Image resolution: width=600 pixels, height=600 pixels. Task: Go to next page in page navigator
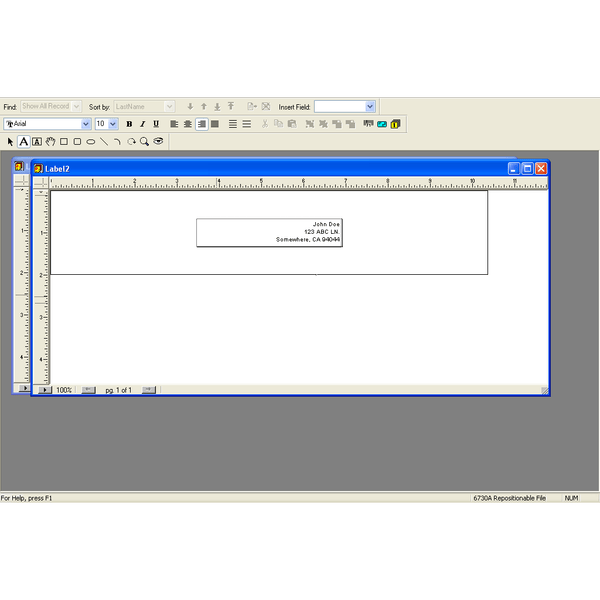pyautogui.click(x=148, y=389)
